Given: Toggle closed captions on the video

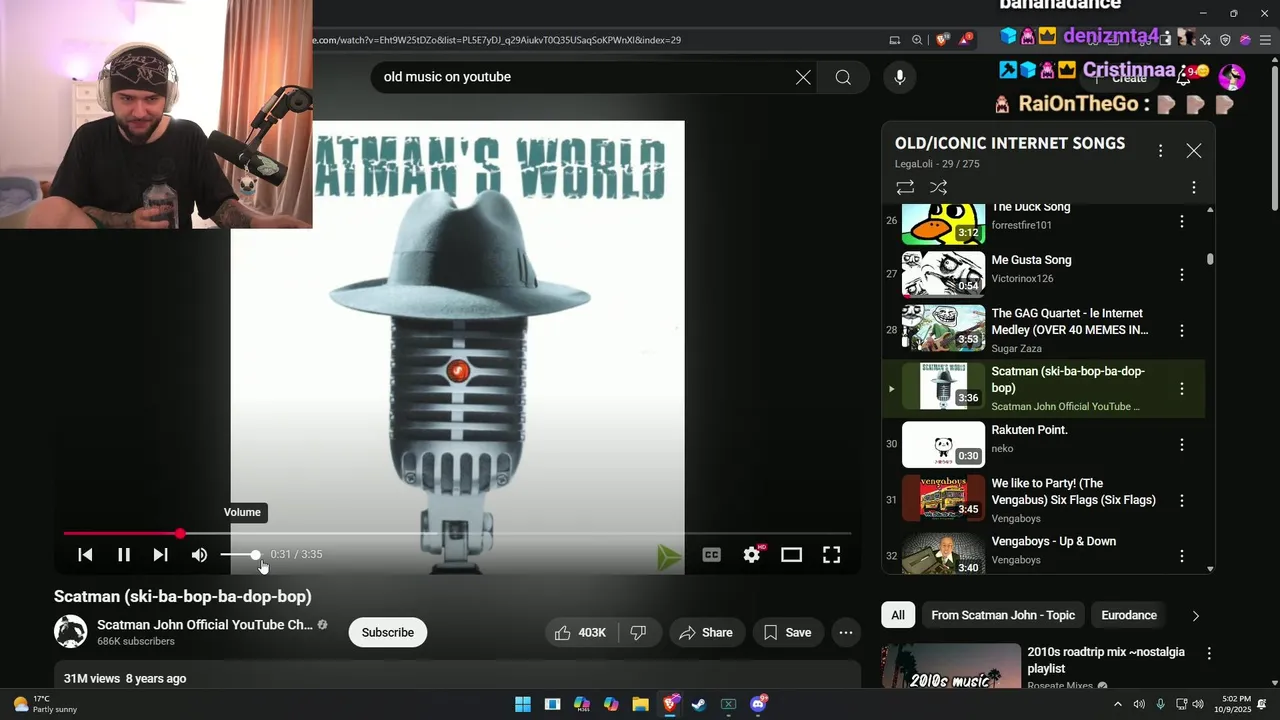Looking at the screenshot, I should tap(711, 554).
